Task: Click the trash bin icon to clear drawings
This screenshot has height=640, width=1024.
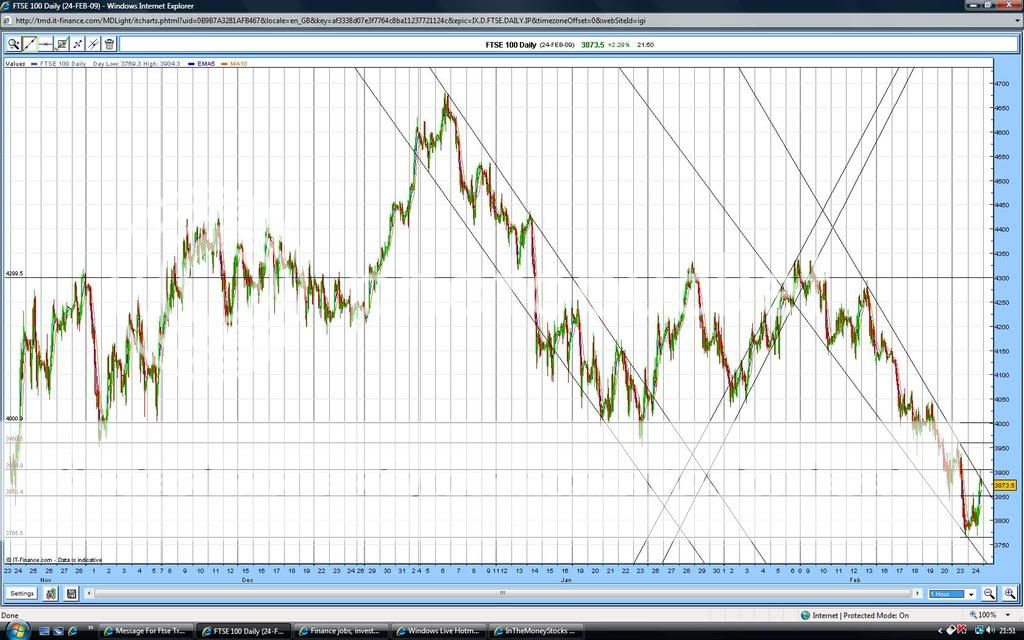Action: click(107, 44)
